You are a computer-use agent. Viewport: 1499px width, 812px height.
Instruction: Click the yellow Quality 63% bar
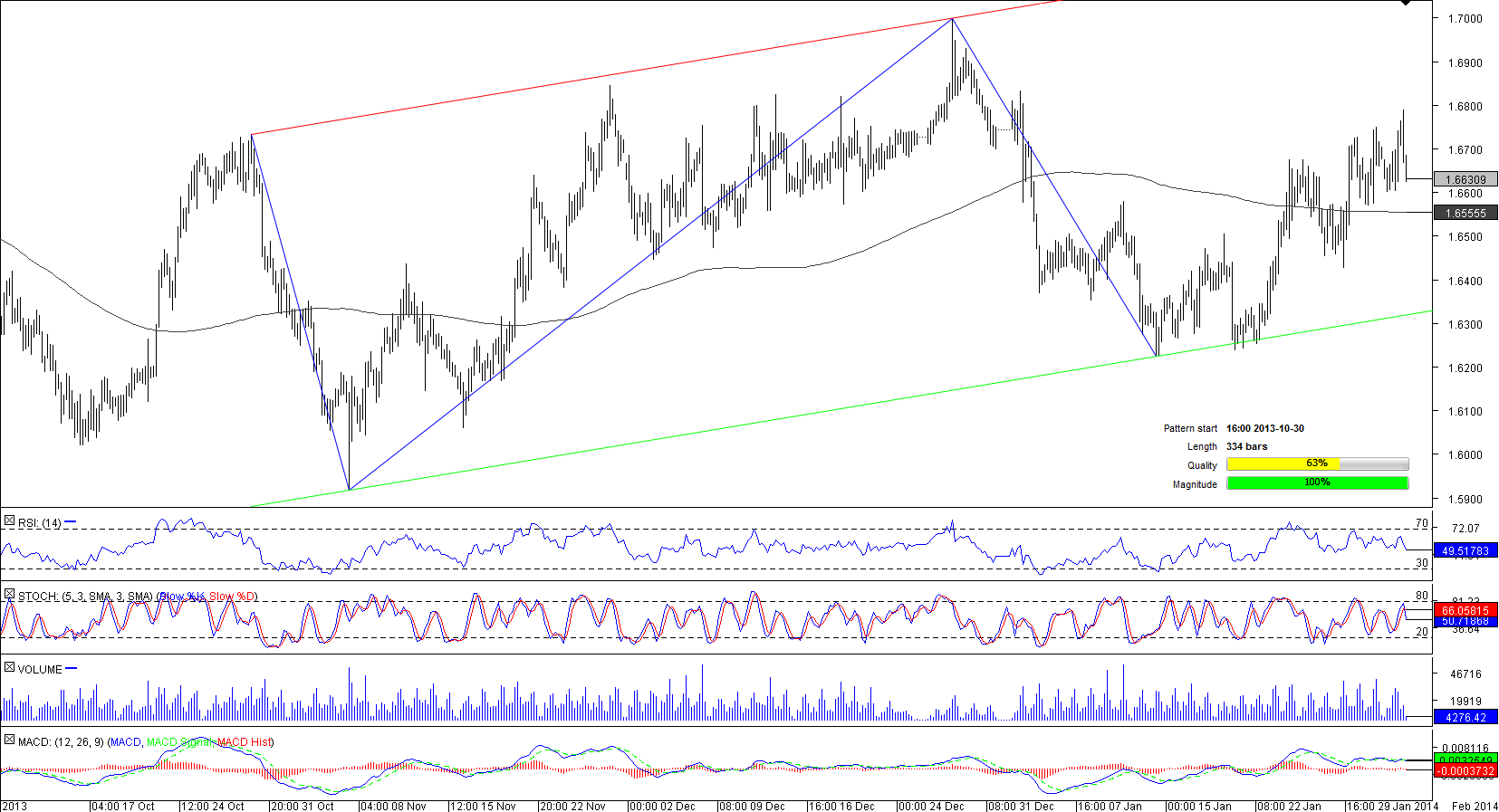[x=1283, y=463]
